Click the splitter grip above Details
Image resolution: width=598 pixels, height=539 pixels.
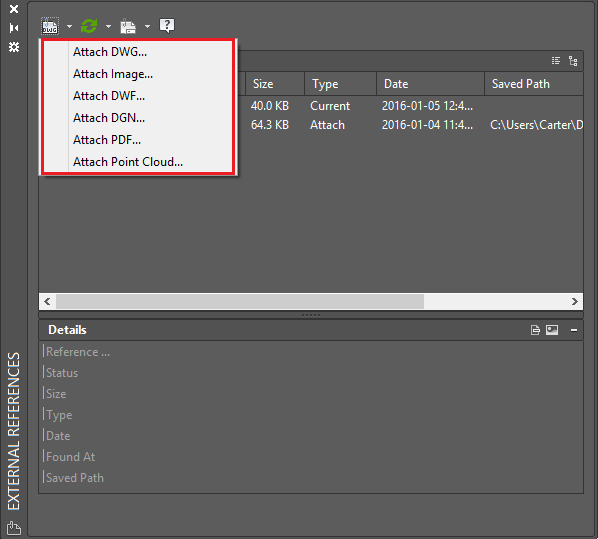pos(311,315)
